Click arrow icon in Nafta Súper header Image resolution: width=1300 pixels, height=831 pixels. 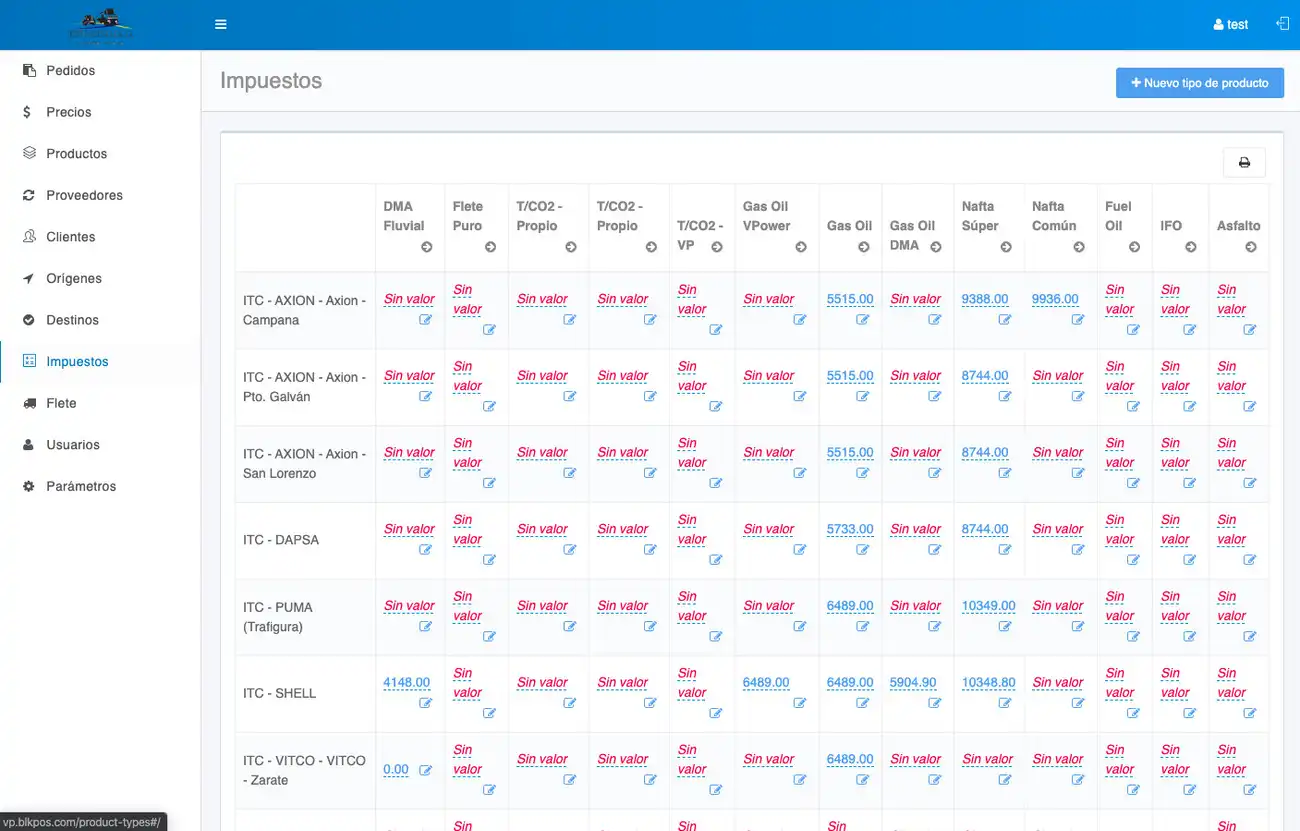tap(1006, 247)
